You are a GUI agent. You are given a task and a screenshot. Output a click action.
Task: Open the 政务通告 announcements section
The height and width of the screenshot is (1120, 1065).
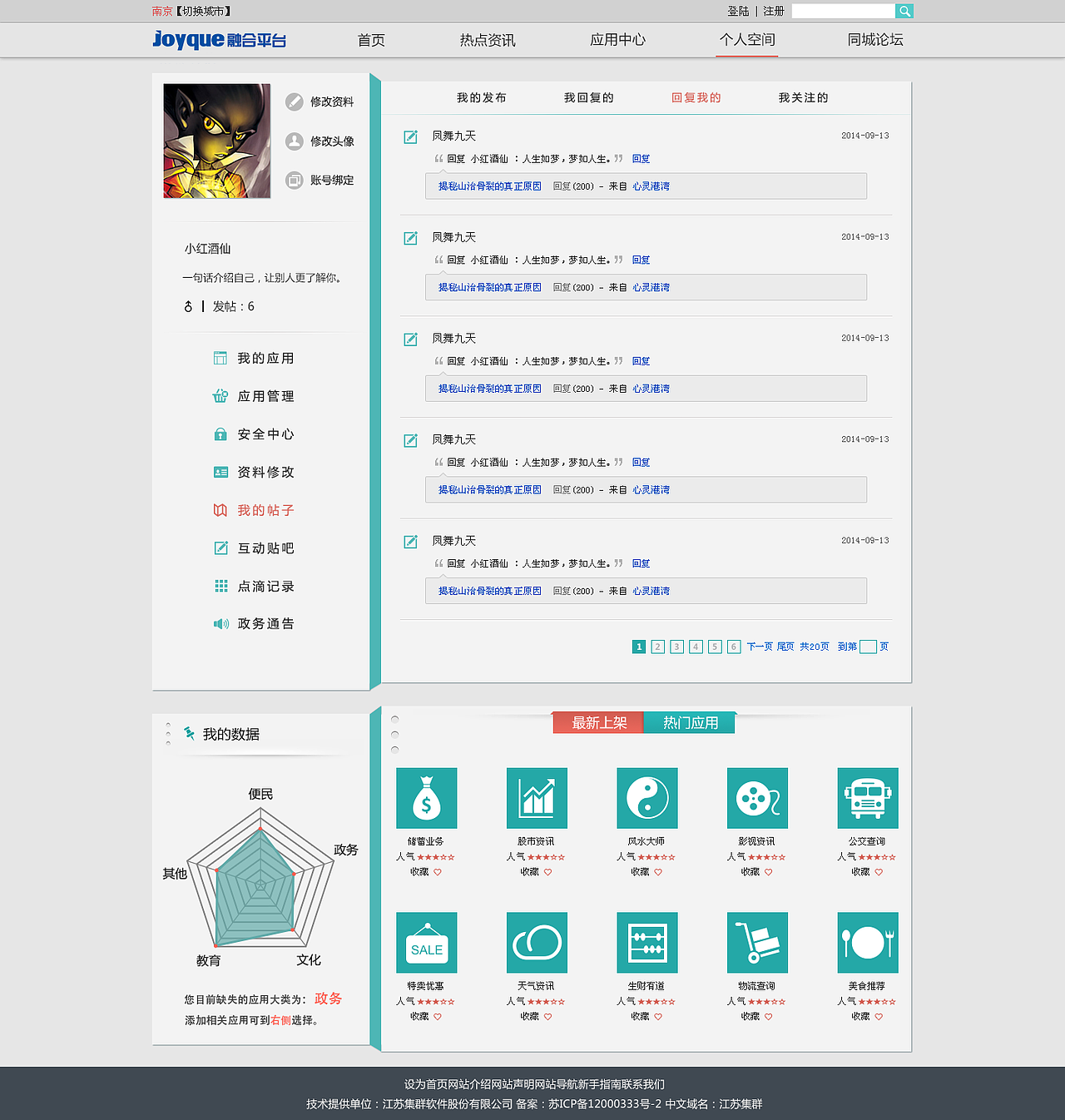pyautogui.click(x=265, y=623)
